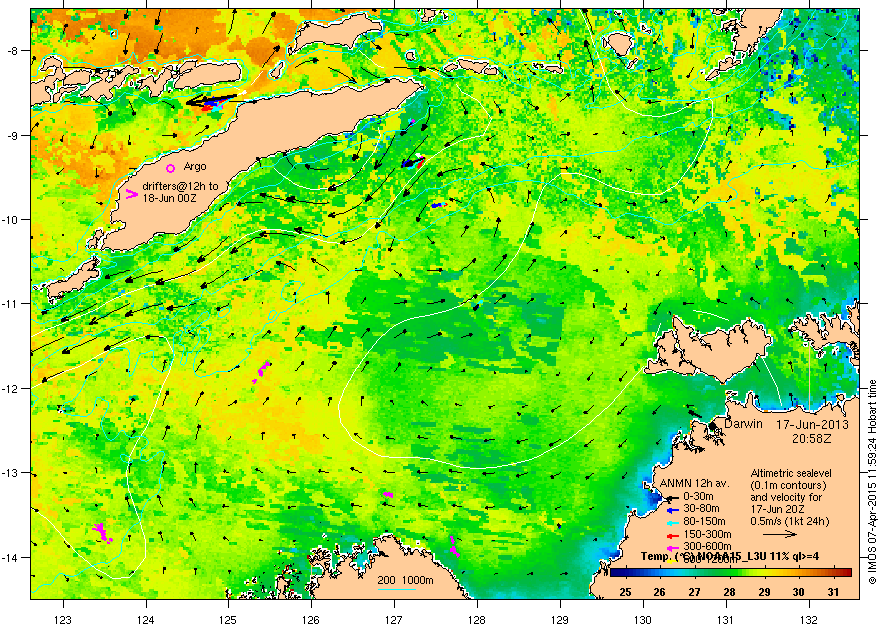
Task: Click the '150-300m' depth label
Action: coord(707,535)
